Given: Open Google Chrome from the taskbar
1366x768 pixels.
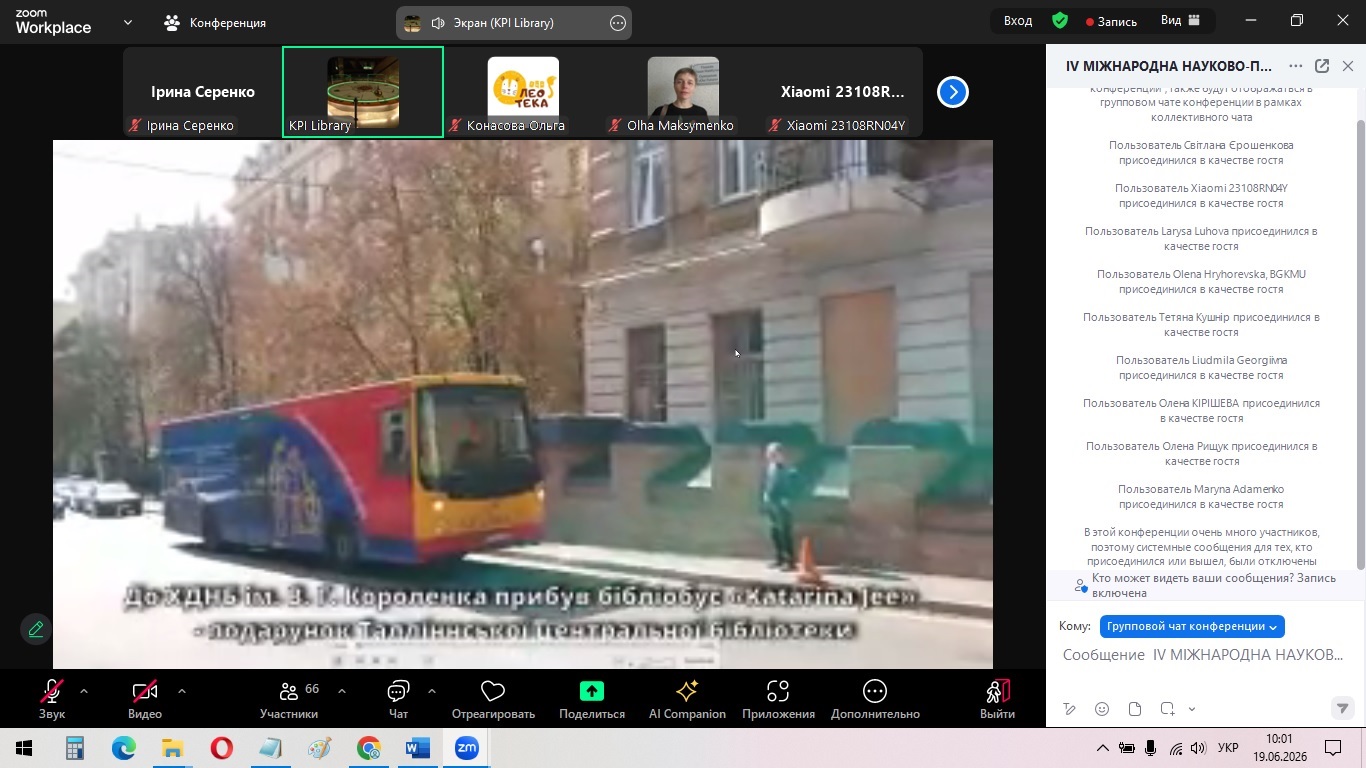Looking at the screenshot, I should click(x=369, y=748).
